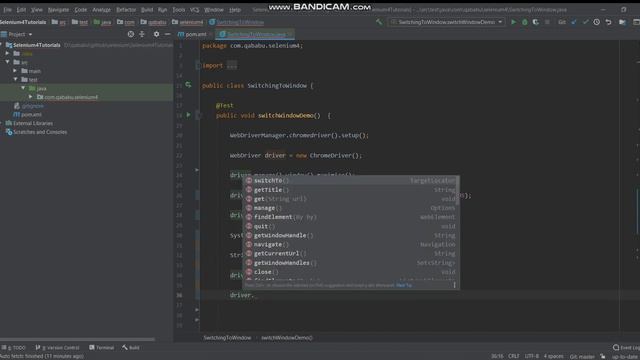Select getCurrentUrl() completion suggestion
This screenshot has width=640, height=360.
click(x=351, y=253)
